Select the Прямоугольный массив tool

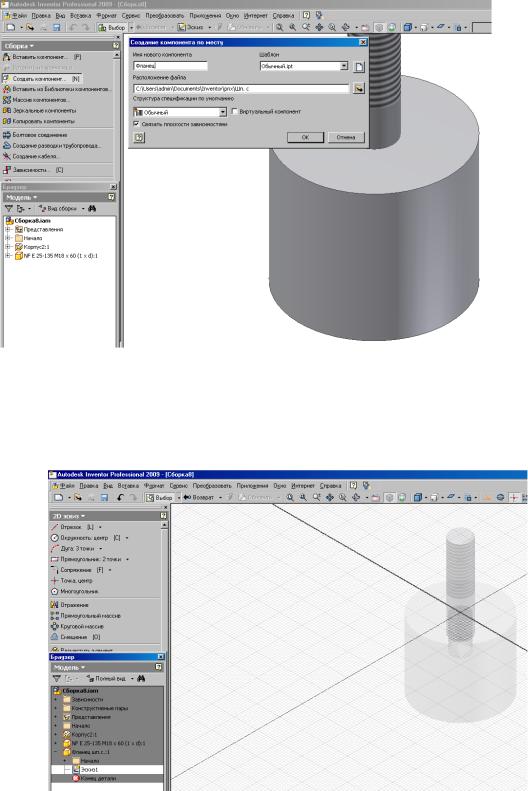[85, 615]
